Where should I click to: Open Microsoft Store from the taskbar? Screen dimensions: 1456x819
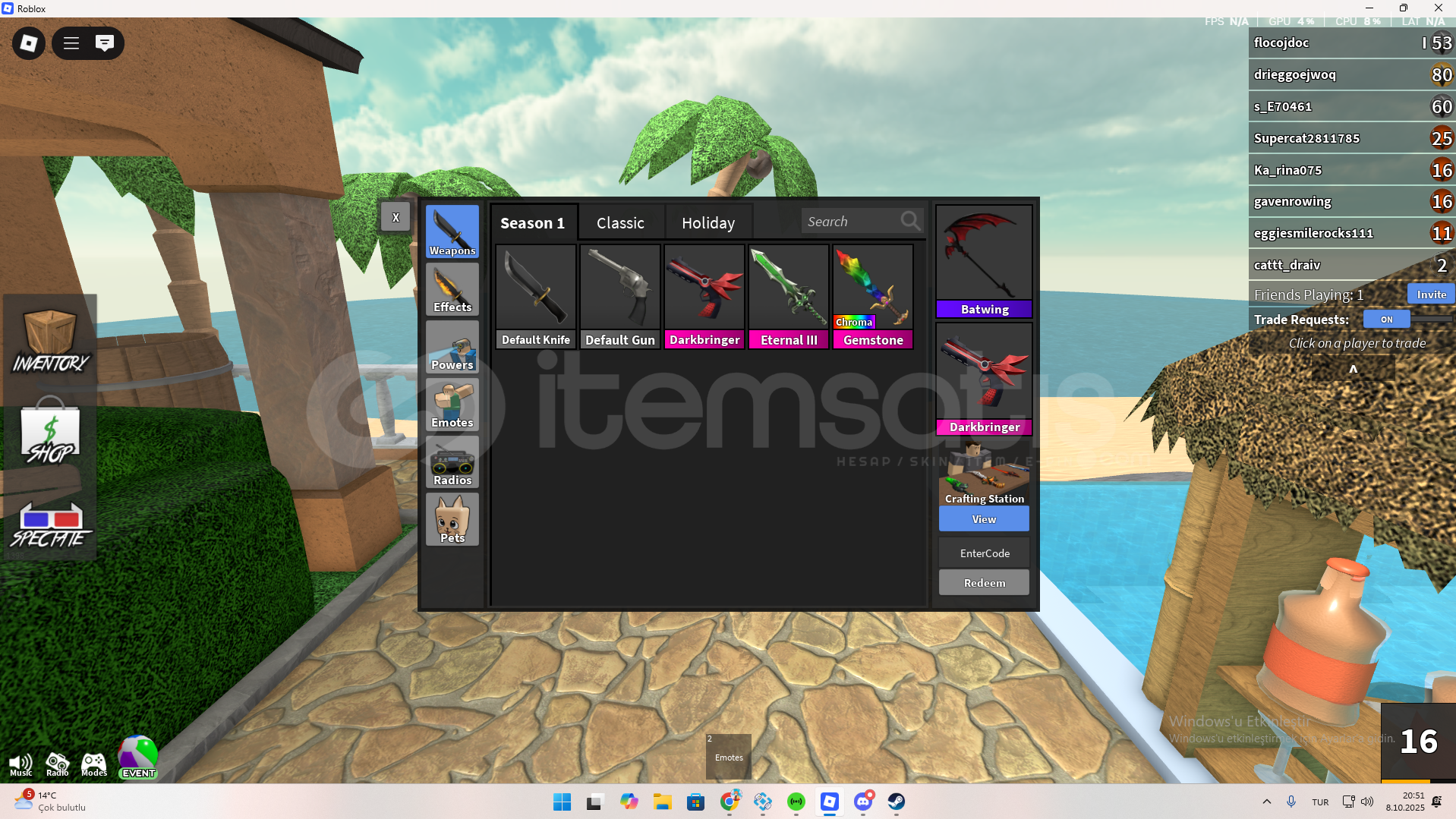pyautogui.click(x=696, y=802)
